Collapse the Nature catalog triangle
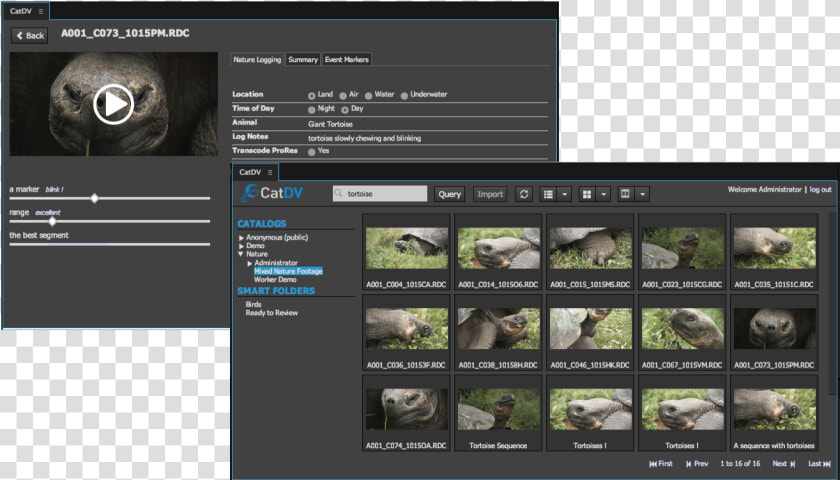Screen dimensions: 840x480 coord(241,254)
